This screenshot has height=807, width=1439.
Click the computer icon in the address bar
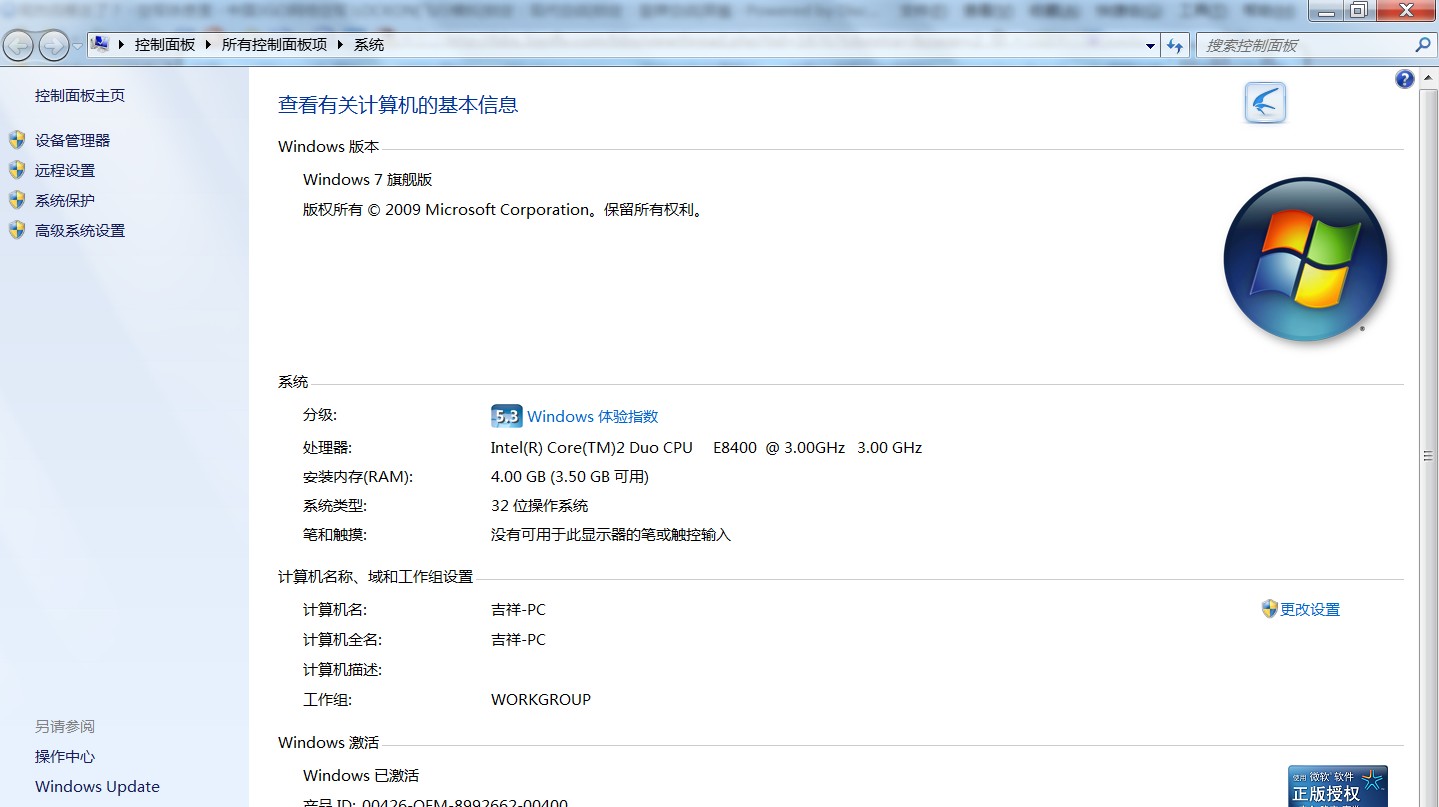click(x=100, y=44)
